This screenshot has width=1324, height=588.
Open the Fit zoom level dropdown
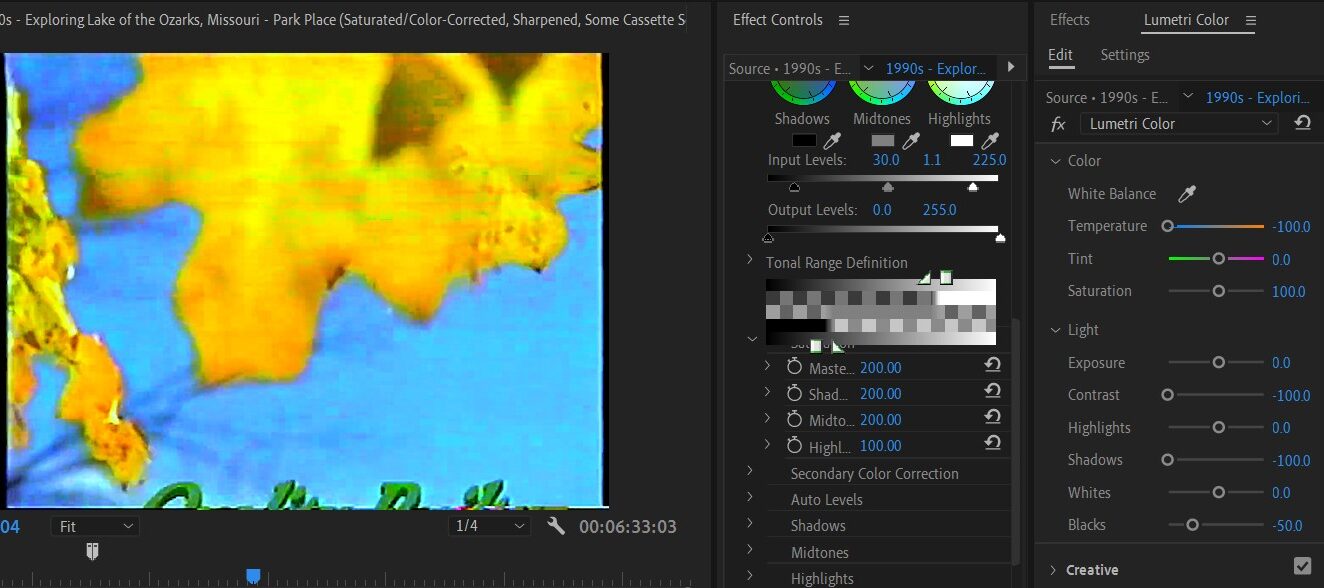coord(95,526)
